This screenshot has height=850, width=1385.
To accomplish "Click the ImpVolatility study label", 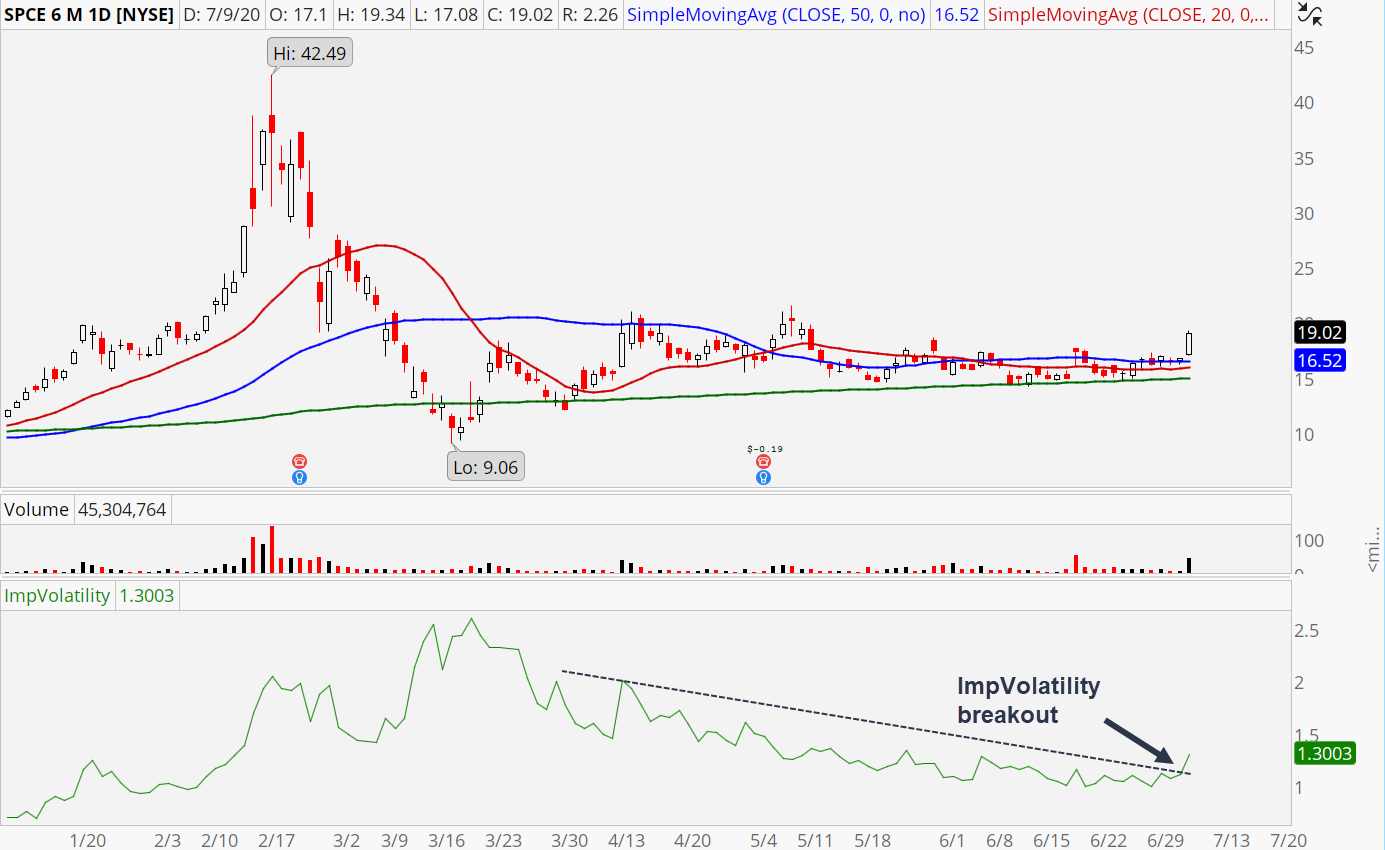I will click(58, 596).
